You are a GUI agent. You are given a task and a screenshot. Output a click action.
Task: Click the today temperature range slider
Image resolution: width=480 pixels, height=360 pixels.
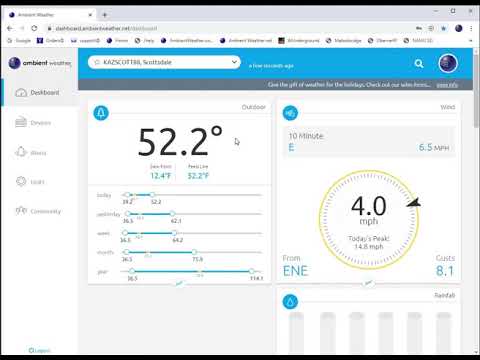pyautogui.click(x=192, y=195)
